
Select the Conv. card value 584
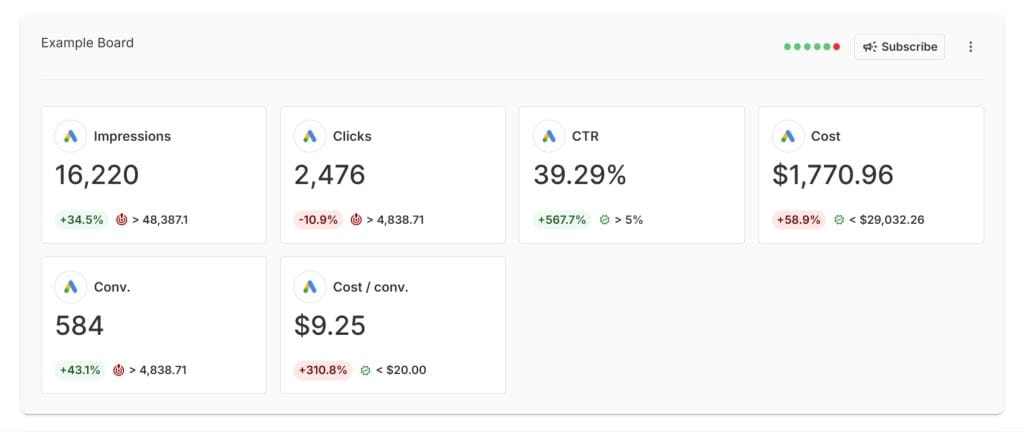(x=79, y=326)
